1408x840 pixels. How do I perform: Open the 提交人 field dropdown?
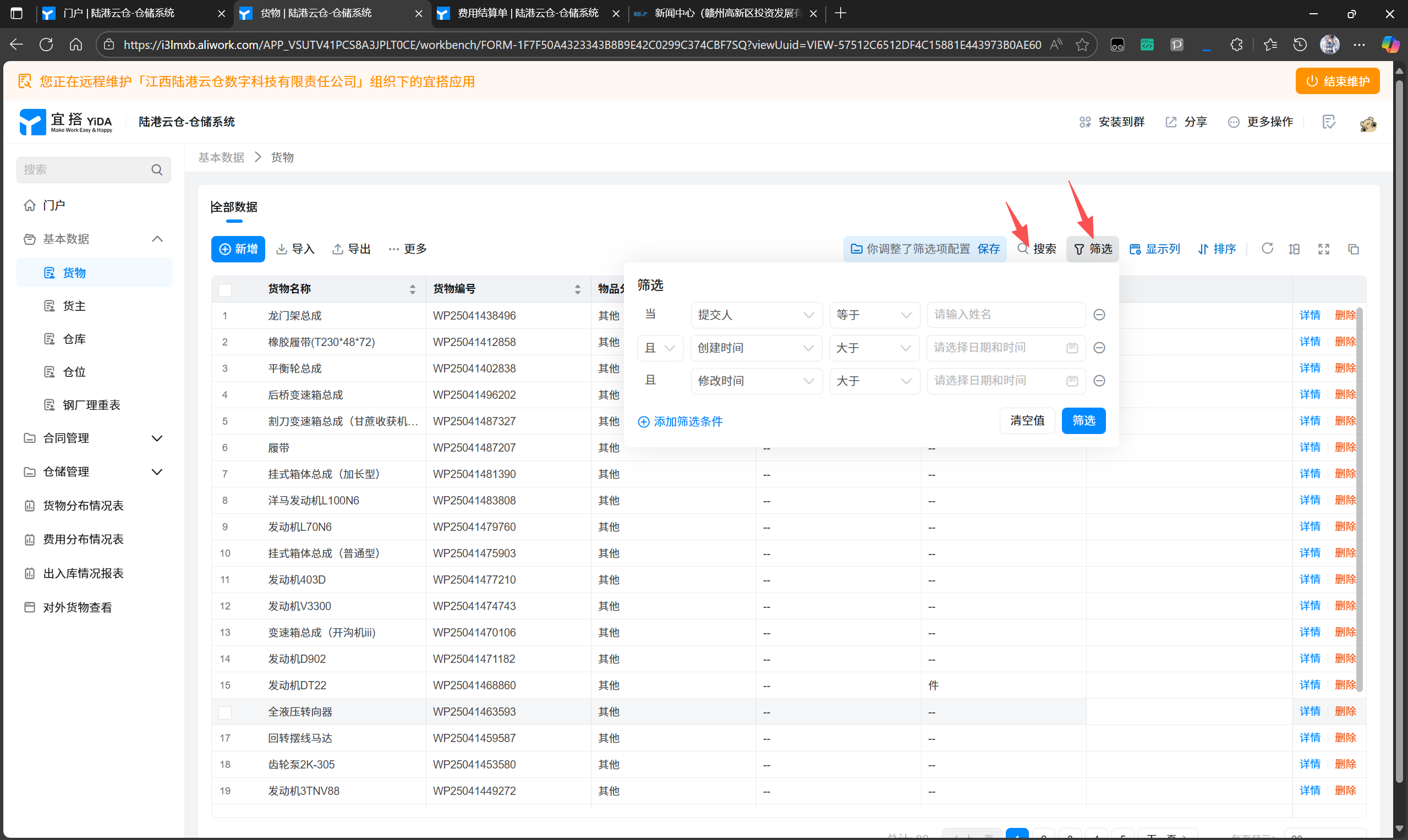pos(755,315)
